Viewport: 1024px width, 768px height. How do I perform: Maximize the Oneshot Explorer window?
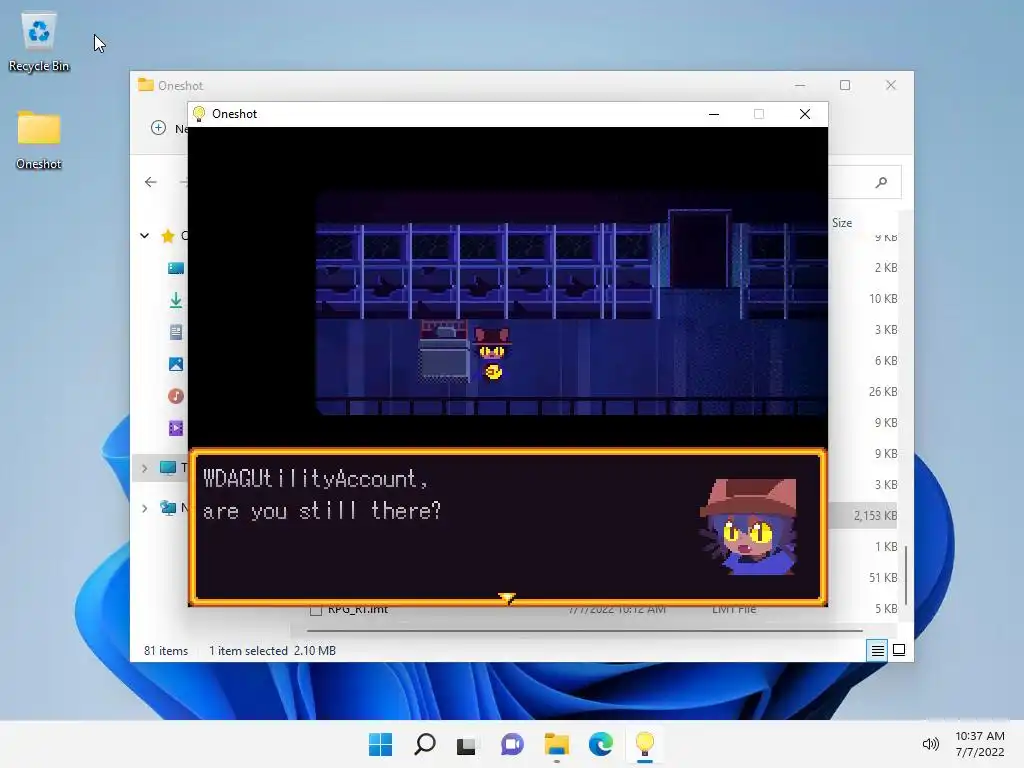(x=845, y=85)
